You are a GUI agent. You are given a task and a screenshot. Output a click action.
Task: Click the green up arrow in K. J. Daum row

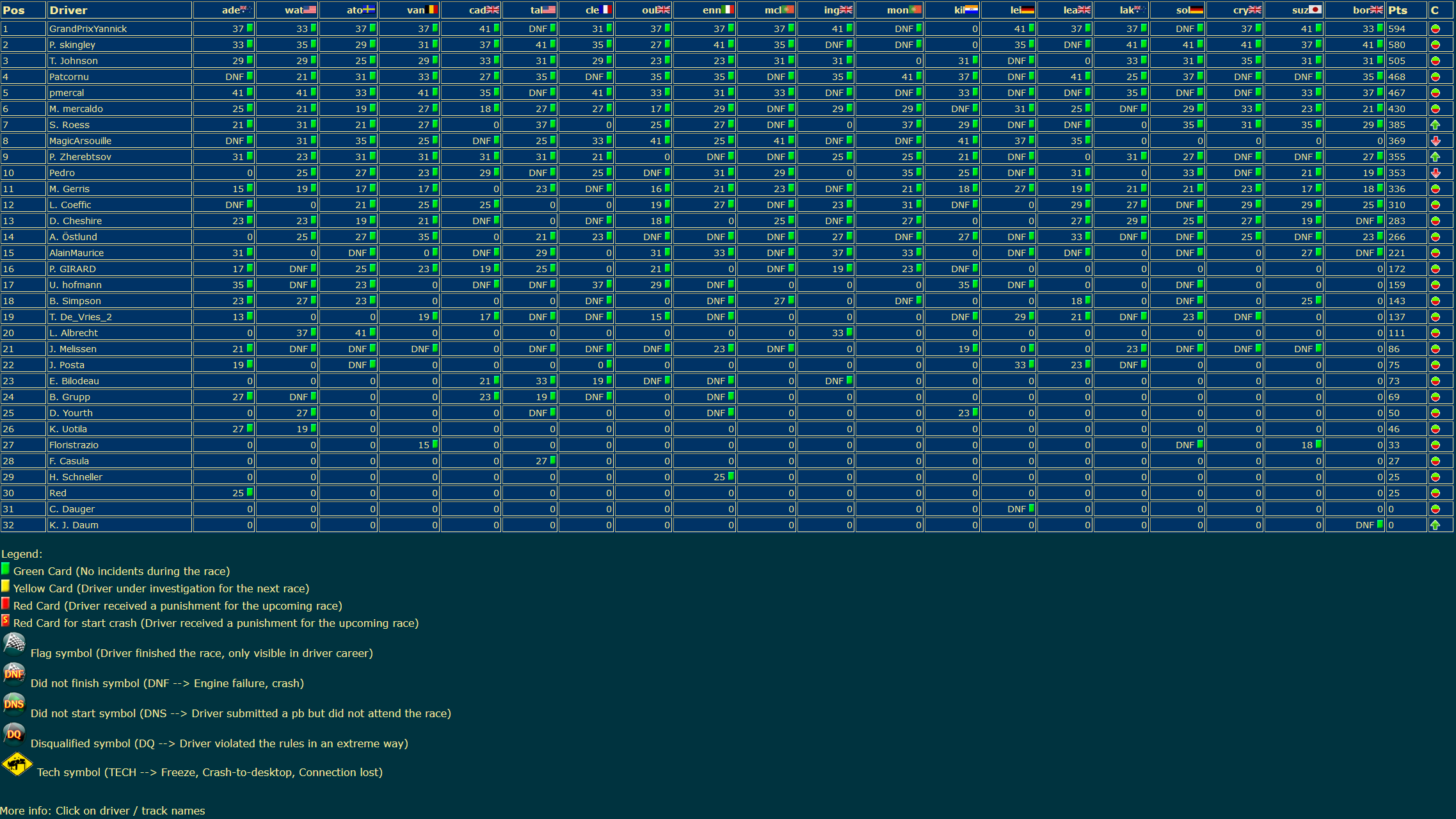click(1435, 525)
